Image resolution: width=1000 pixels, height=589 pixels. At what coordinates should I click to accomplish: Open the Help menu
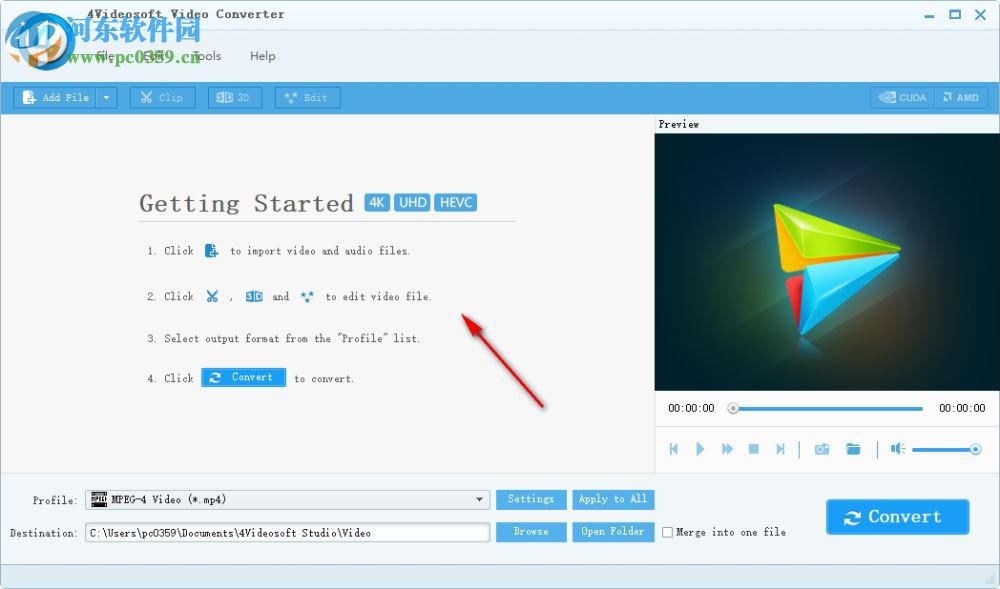[x=262, y=56]
